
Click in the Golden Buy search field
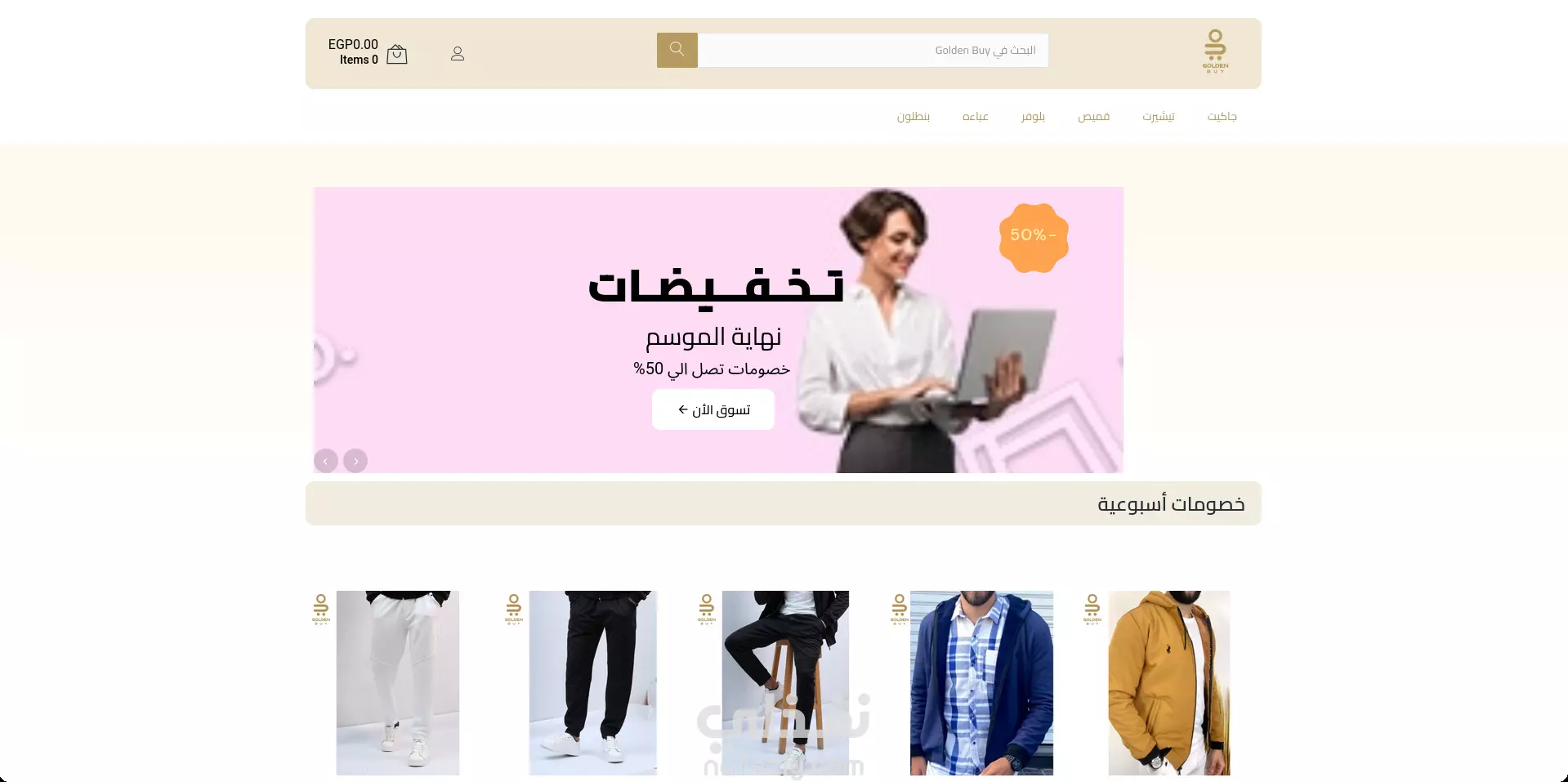(x=873, y=50)
